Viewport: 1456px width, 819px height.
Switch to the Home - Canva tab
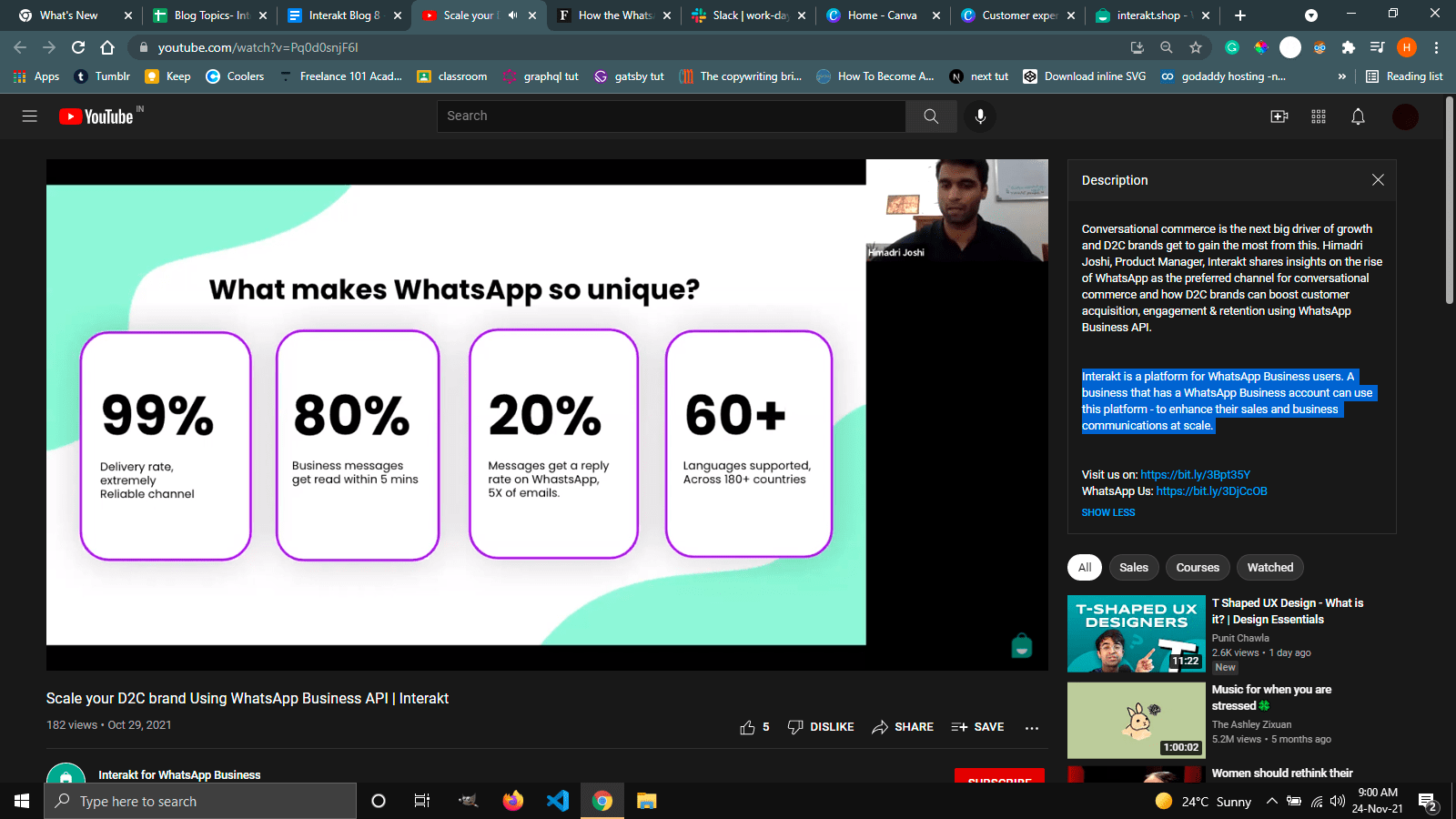pos(882,15)
